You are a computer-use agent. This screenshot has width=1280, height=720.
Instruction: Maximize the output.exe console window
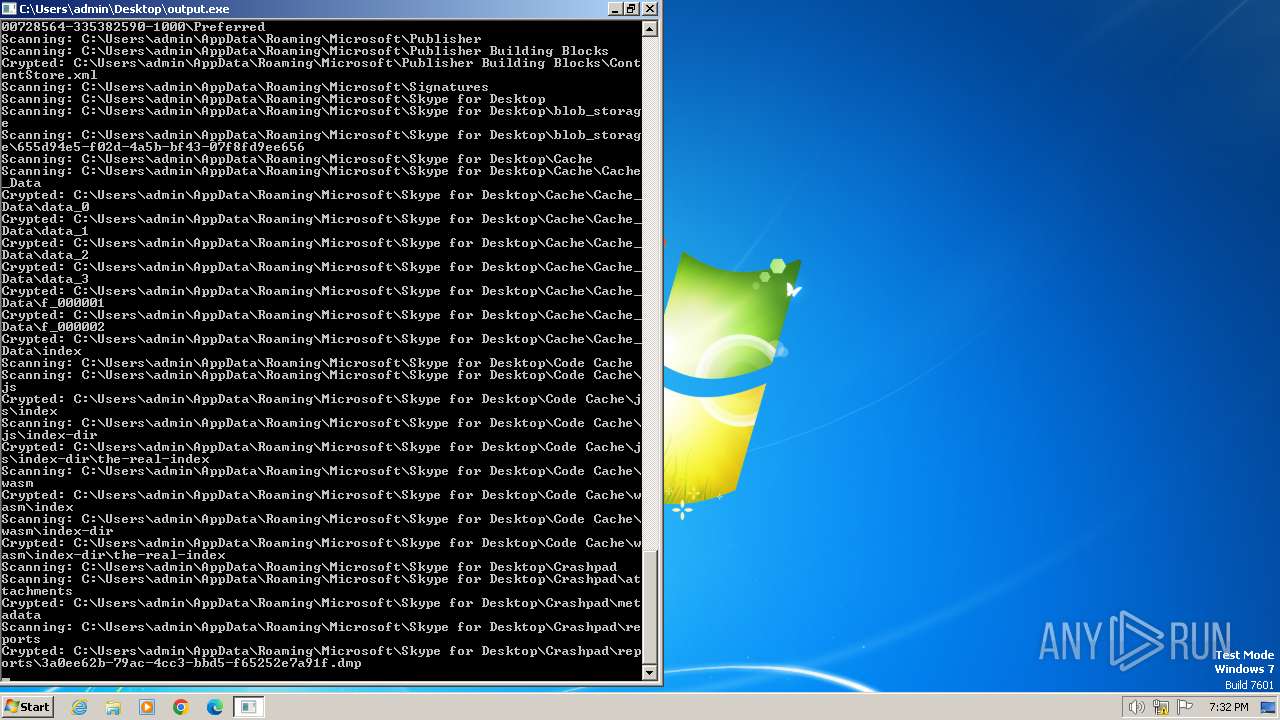coord(631,9)
